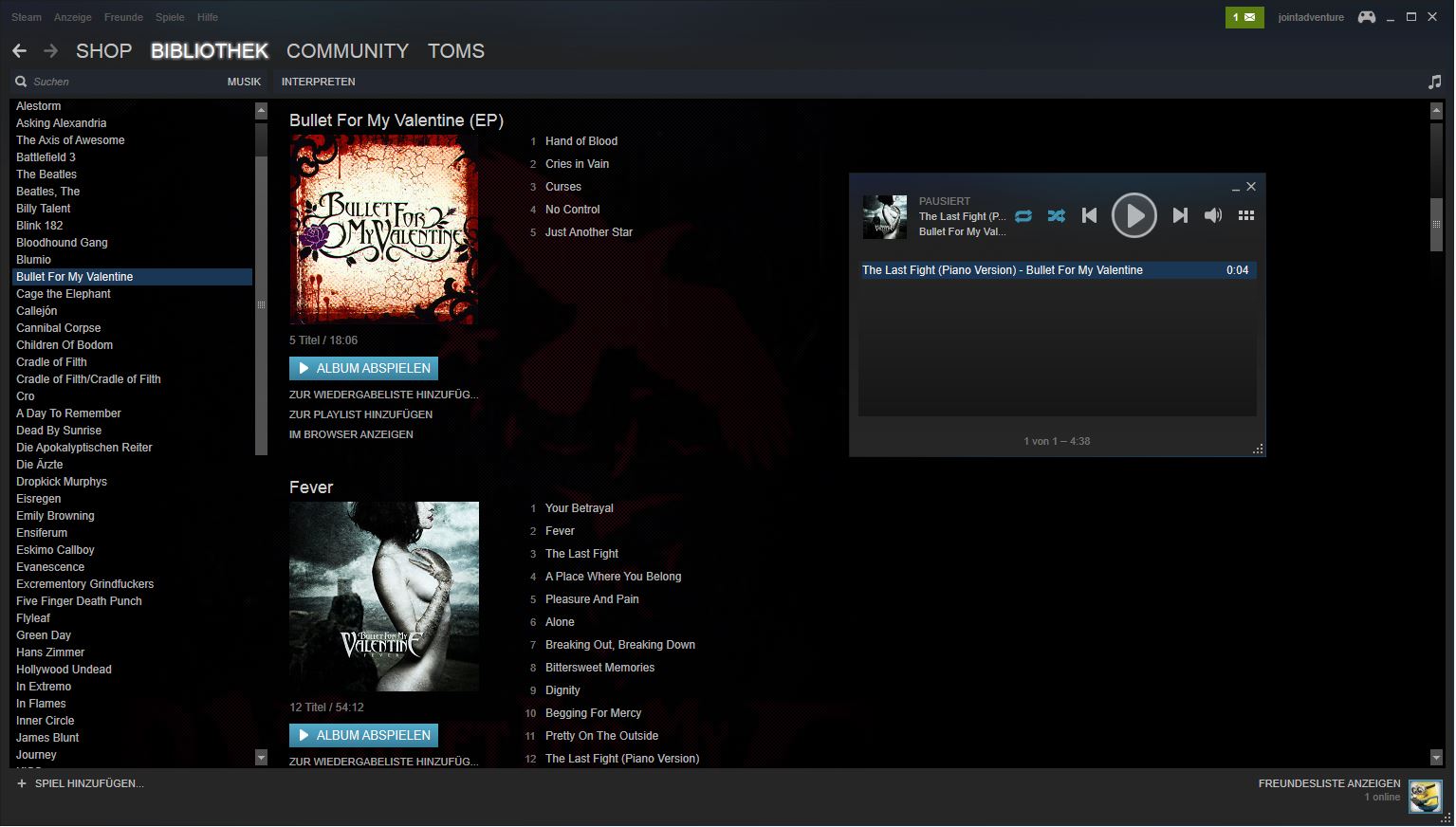1456x827 pixels.
Task: Open the player volume control
Action: (1213, 216)
